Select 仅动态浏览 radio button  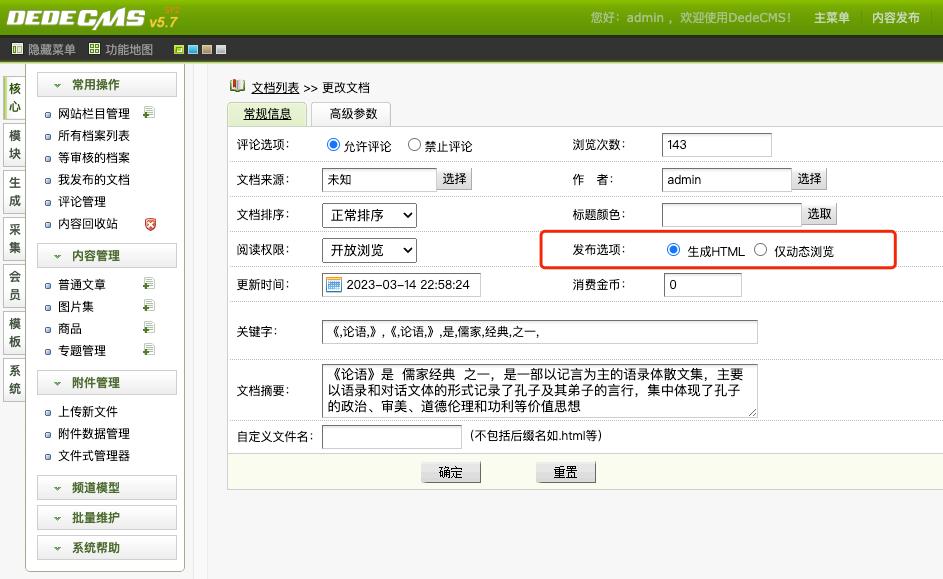point(760,250)
